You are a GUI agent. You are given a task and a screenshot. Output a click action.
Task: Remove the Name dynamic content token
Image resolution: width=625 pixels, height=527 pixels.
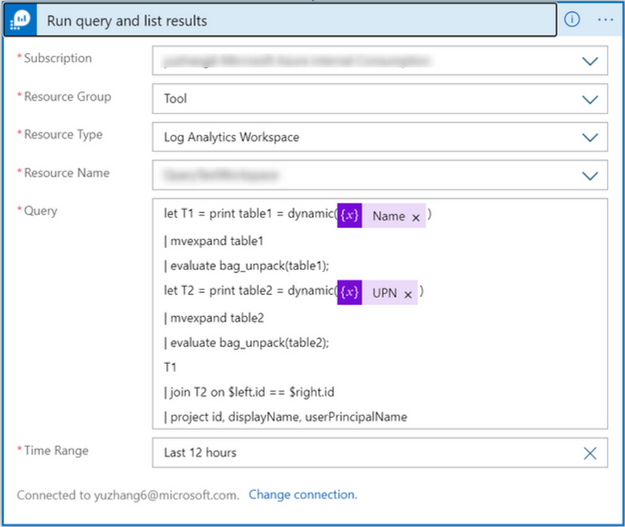416,216
